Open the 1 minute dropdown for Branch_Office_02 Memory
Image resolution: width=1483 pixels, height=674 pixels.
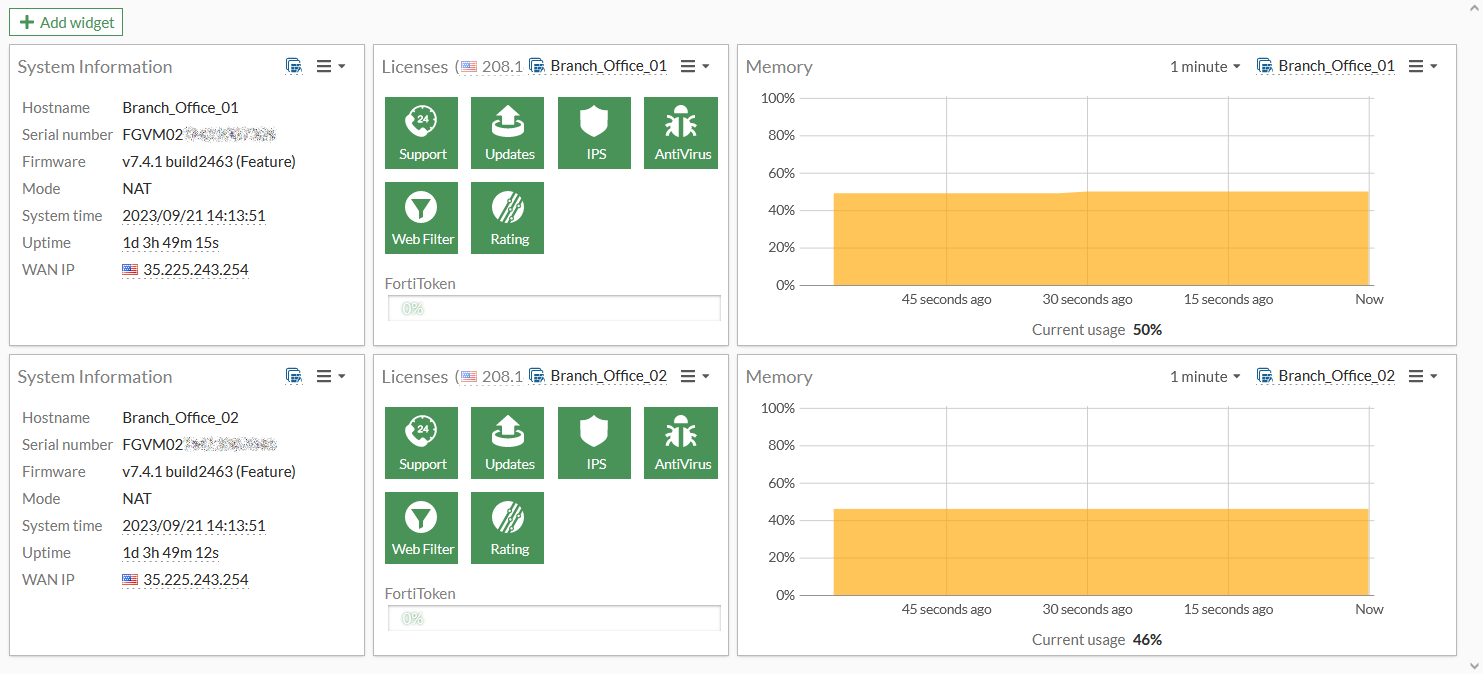[x=1205, y=376]
